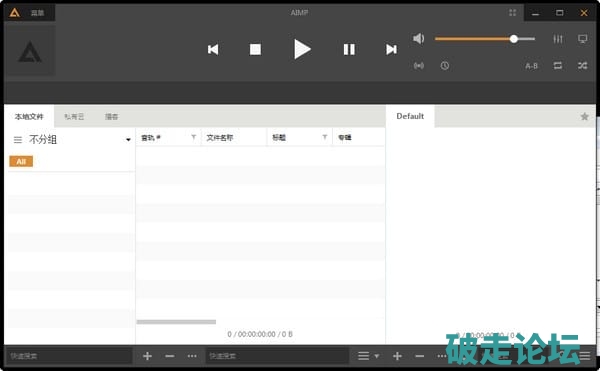600x371 pixels.
Task: Stop playback with the square button
Action: tap(255, 49)
